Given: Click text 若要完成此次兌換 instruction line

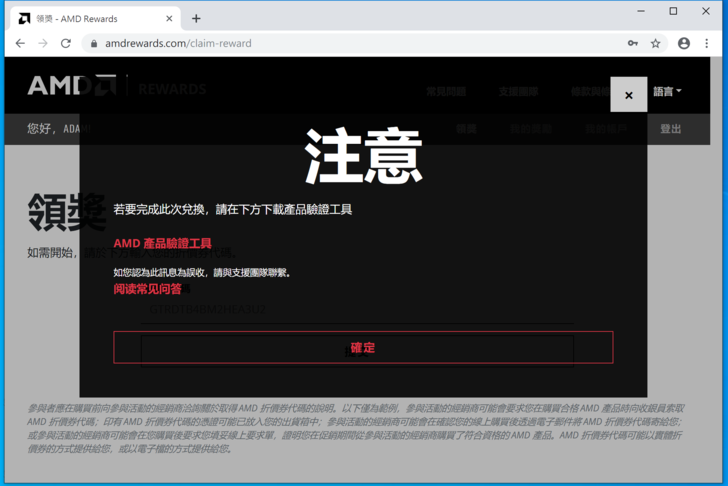Looking at the screenshot, I should point(233,209).
